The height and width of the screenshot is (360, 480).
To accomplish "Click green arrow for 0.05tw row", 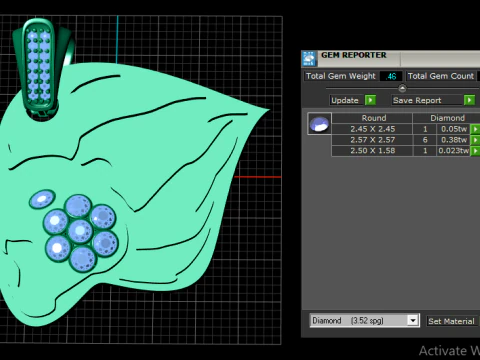I will coord(475,129).
